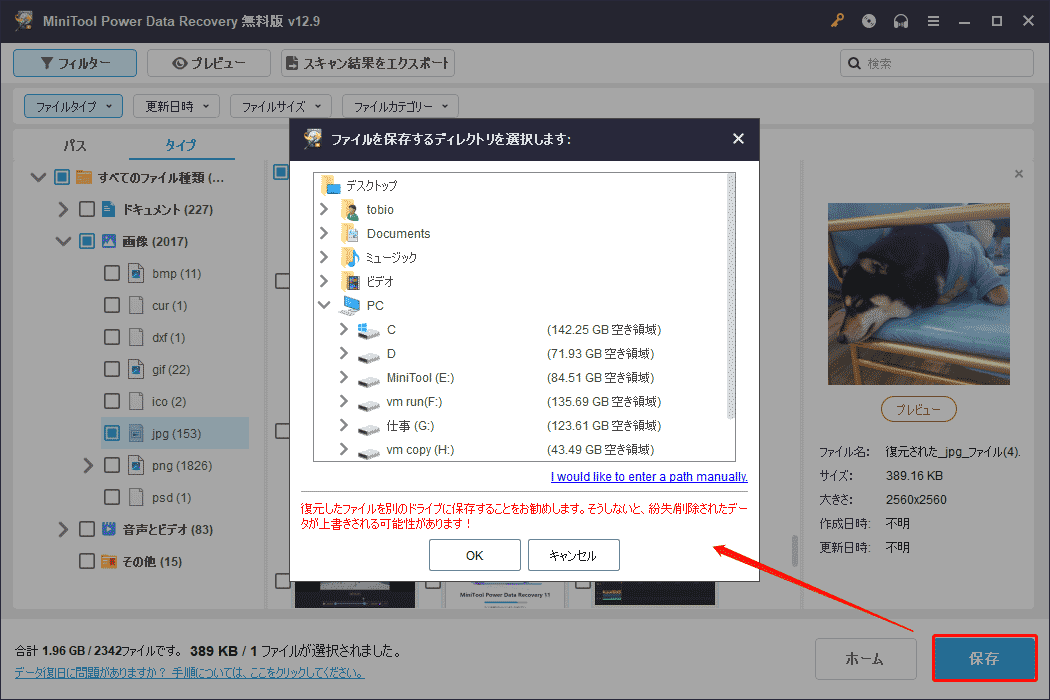Click the プレビュー toolbar button
Screen dimensions: 1050x700
209,63
